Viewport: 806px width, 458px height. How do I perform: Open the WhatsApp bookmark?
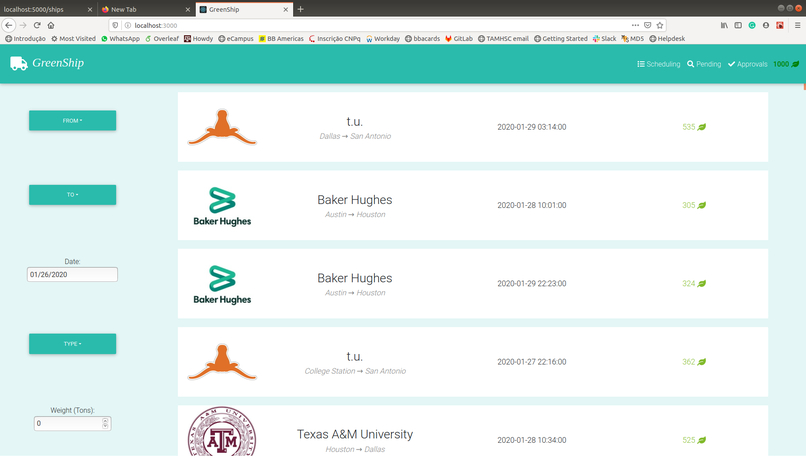[x=120, y=39]
